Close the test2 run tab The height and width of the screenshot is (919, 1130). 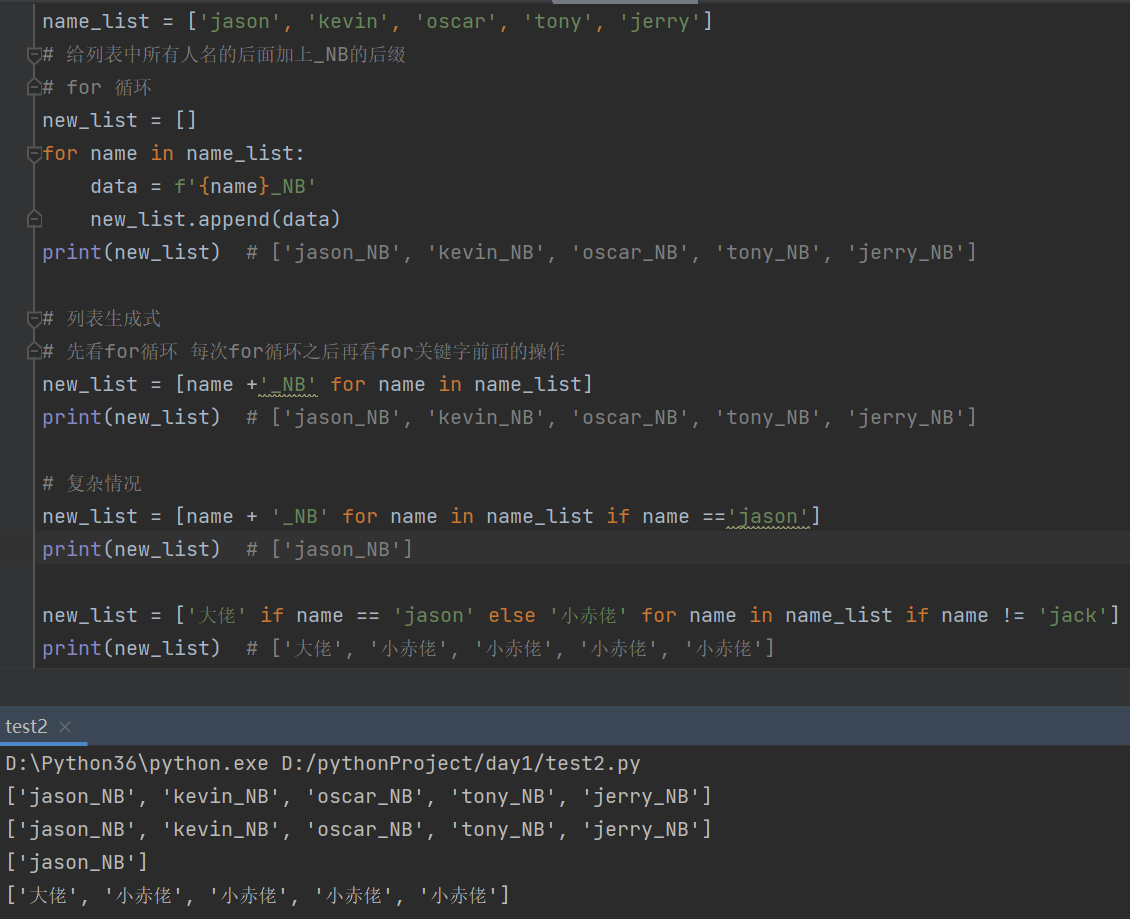pos(65,727)
